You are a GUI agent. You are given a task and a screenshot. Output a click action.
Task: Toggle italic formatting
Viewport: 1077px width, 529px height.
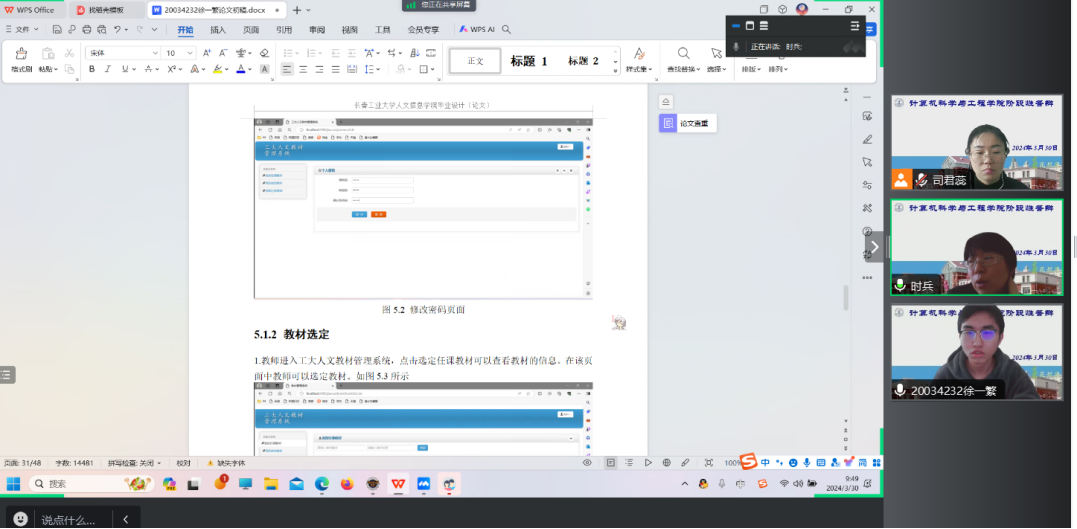click(108, 70)
